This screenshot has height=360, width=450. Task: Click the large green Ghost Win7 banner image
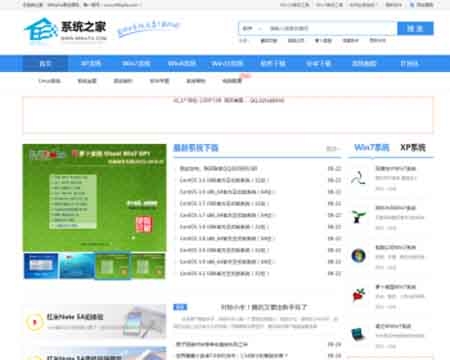[95, 198]
